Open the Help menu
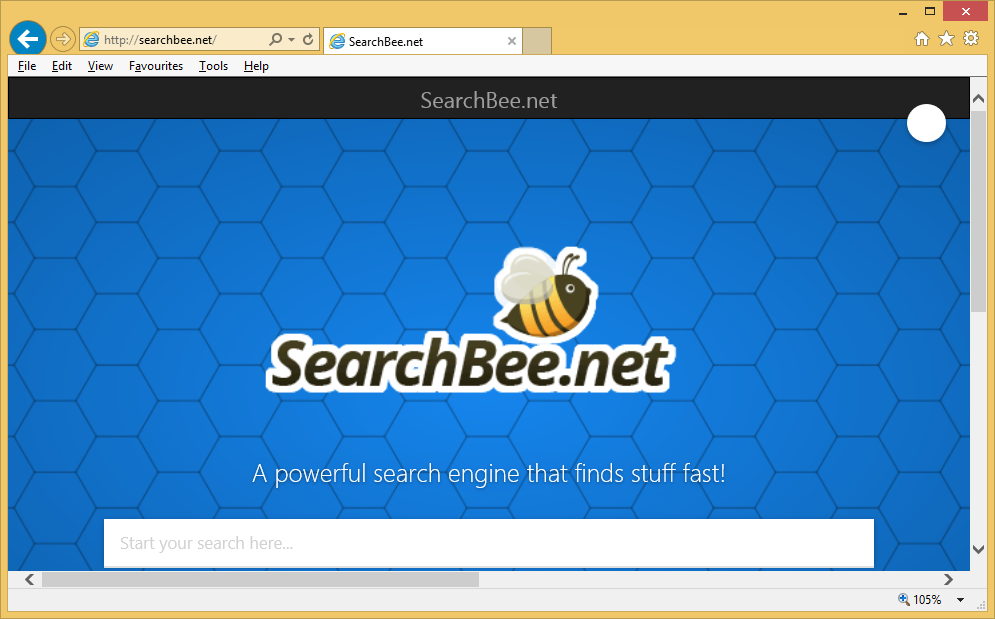The width and height of the screenshot is (995, 619). 256,66
